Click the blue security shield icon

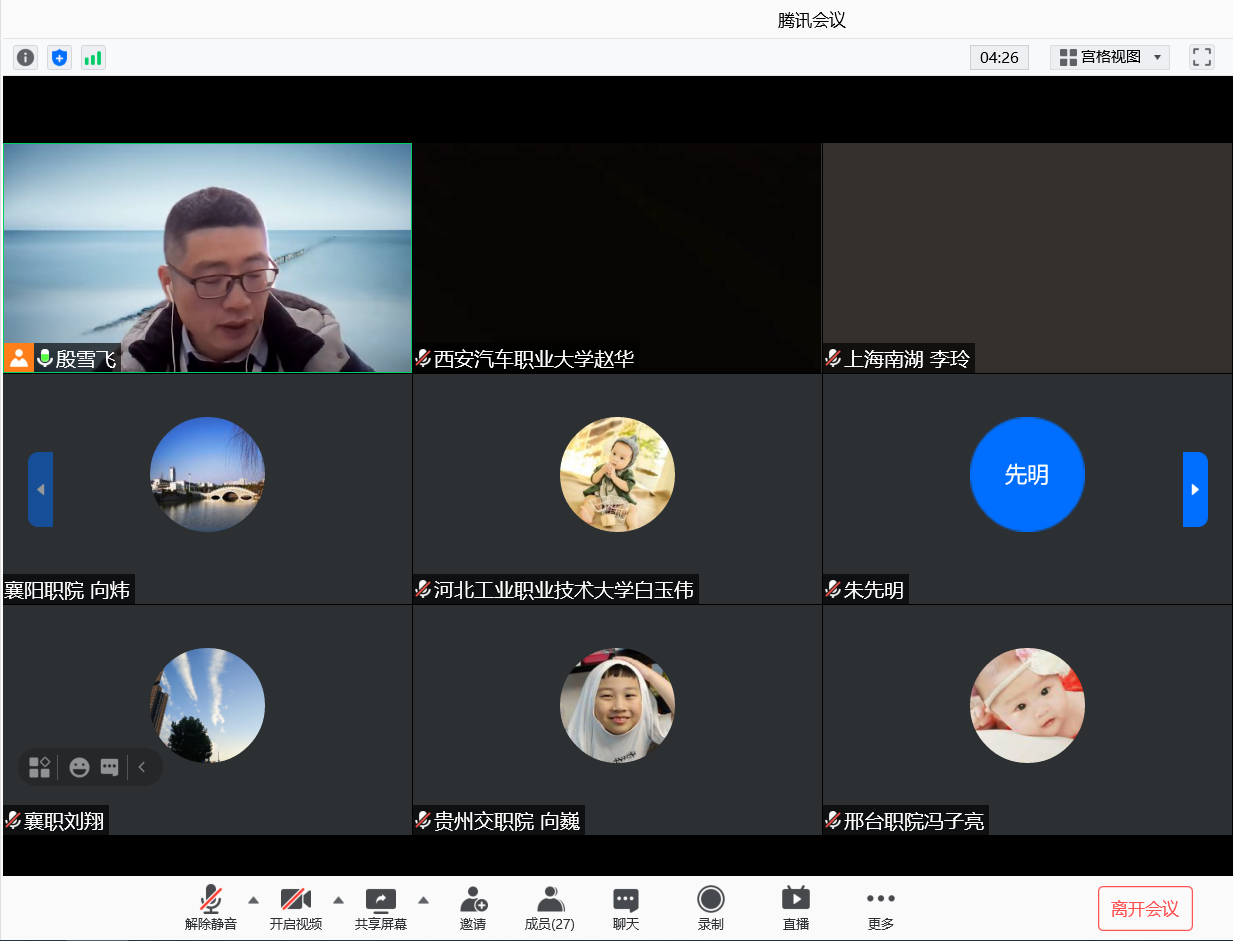coord(59,58)
